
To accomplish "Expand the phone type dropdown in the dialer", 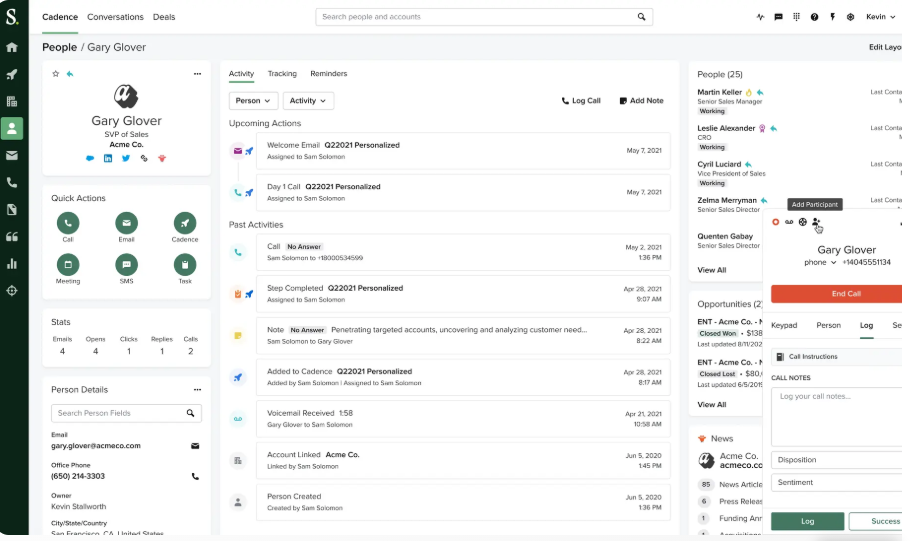I will 820,263.
